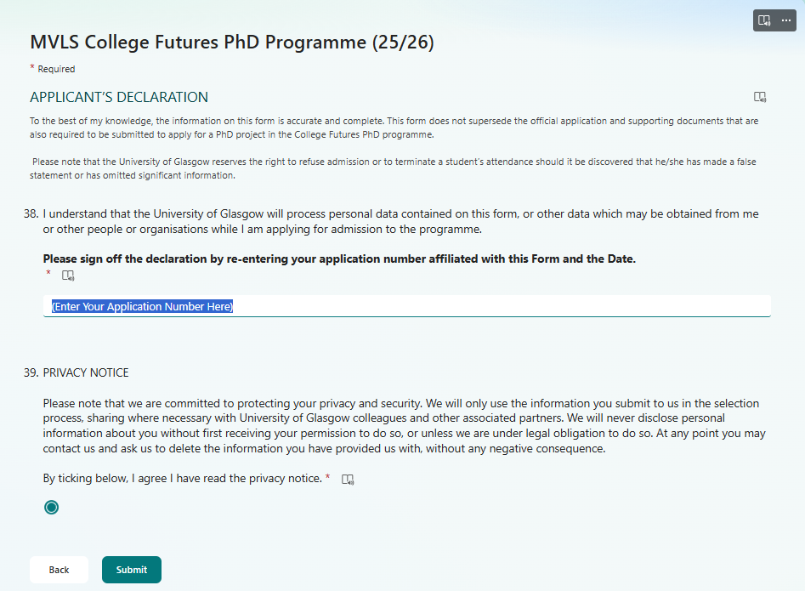Open Immersive Reader from the top-right toolbar

point(764,20)
